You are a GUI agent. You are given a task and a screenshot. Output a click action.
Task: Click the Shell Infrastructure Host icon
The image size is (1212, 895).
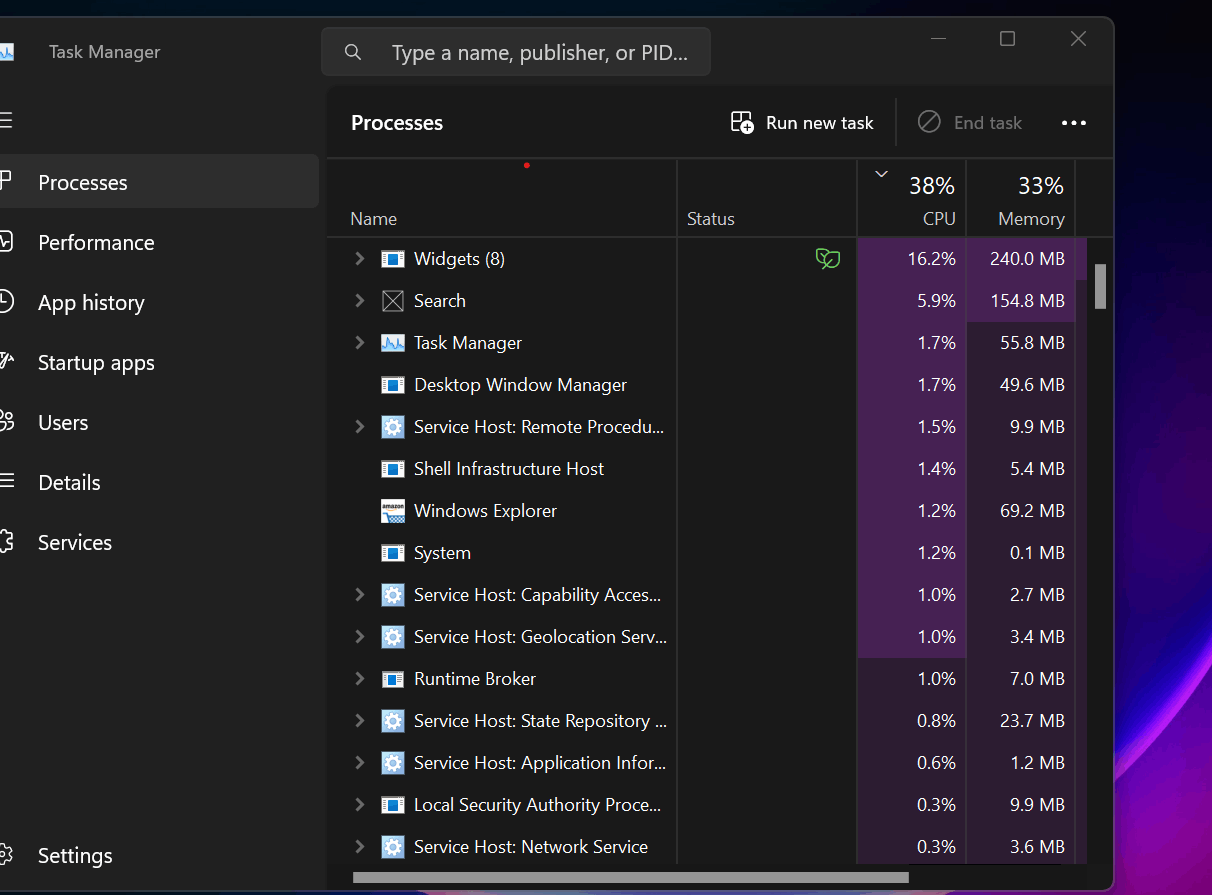[x=393, y=469]
